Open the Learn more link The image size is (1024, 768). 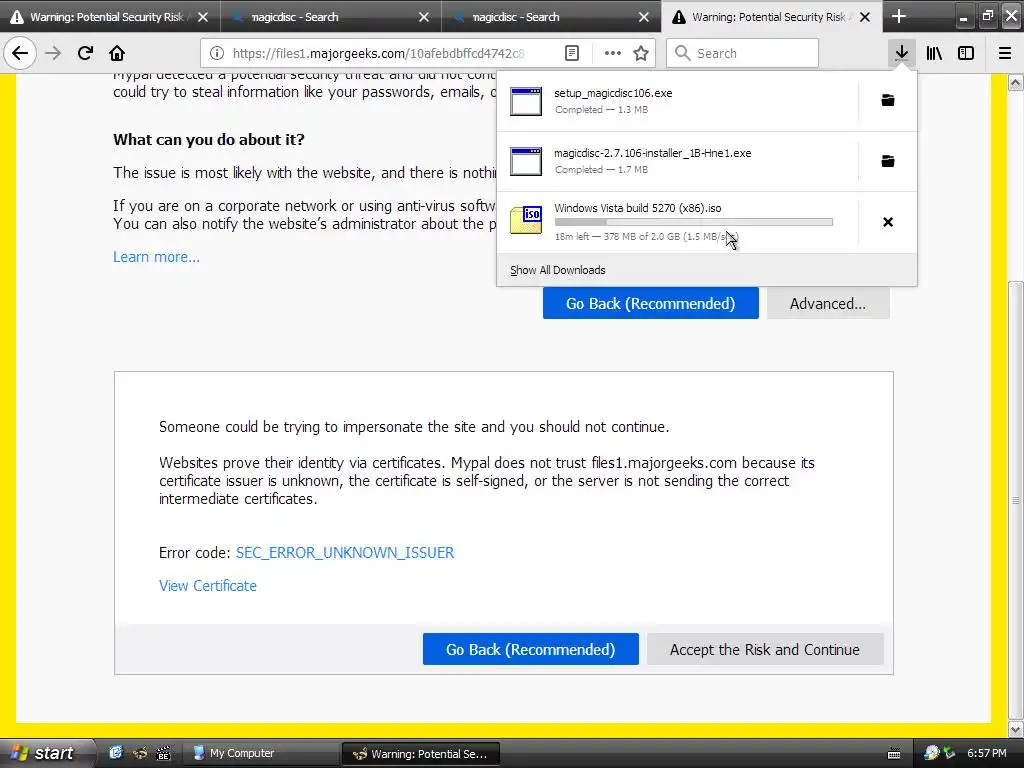click(156, 257)
